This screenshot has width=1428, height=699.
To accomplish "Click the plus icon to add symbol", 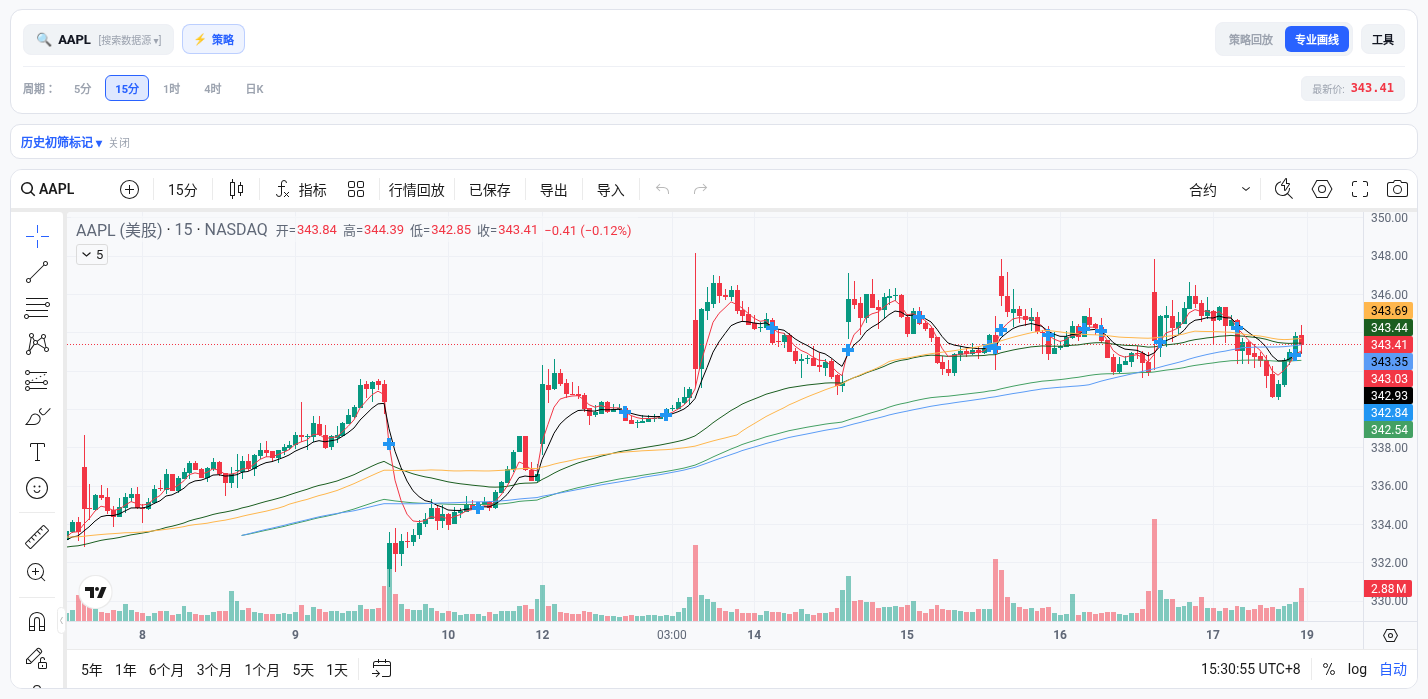I will 129,190.
